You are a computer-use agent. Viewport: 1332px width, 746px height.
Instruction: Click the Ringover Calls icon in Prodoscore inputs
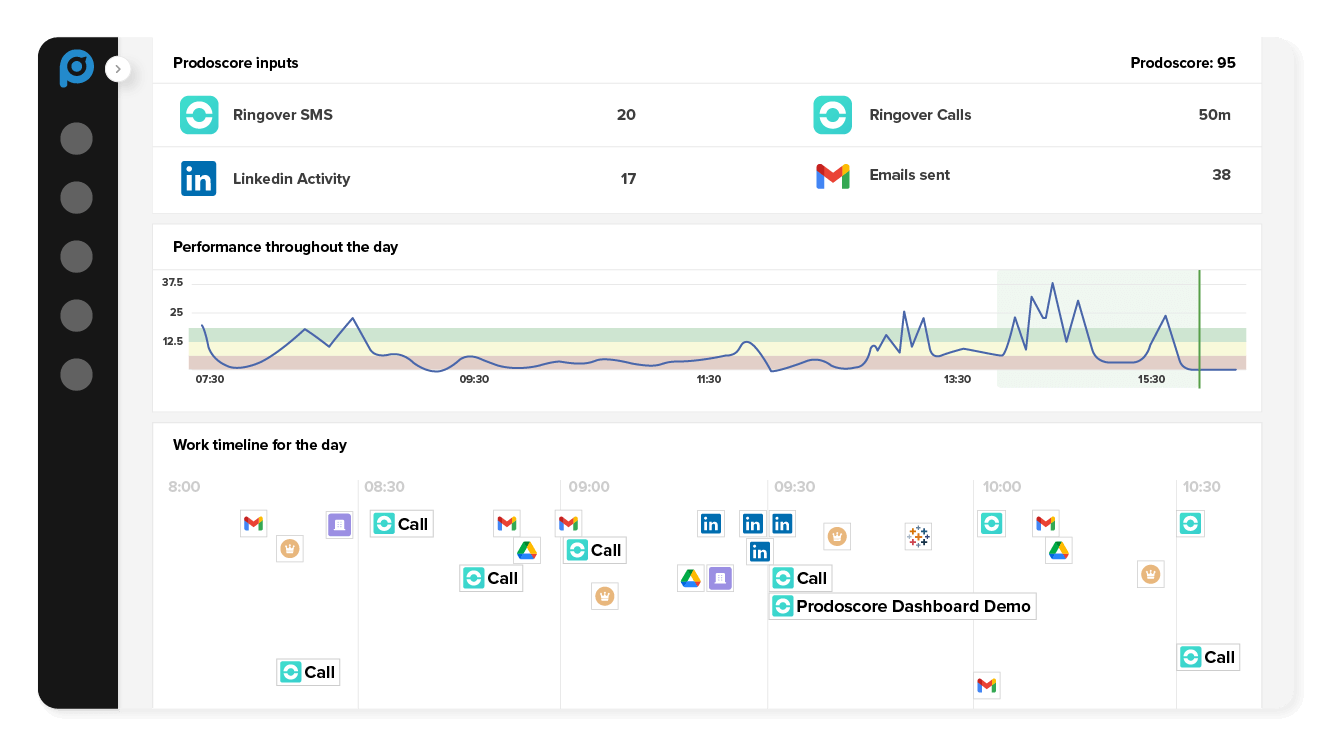832,115
